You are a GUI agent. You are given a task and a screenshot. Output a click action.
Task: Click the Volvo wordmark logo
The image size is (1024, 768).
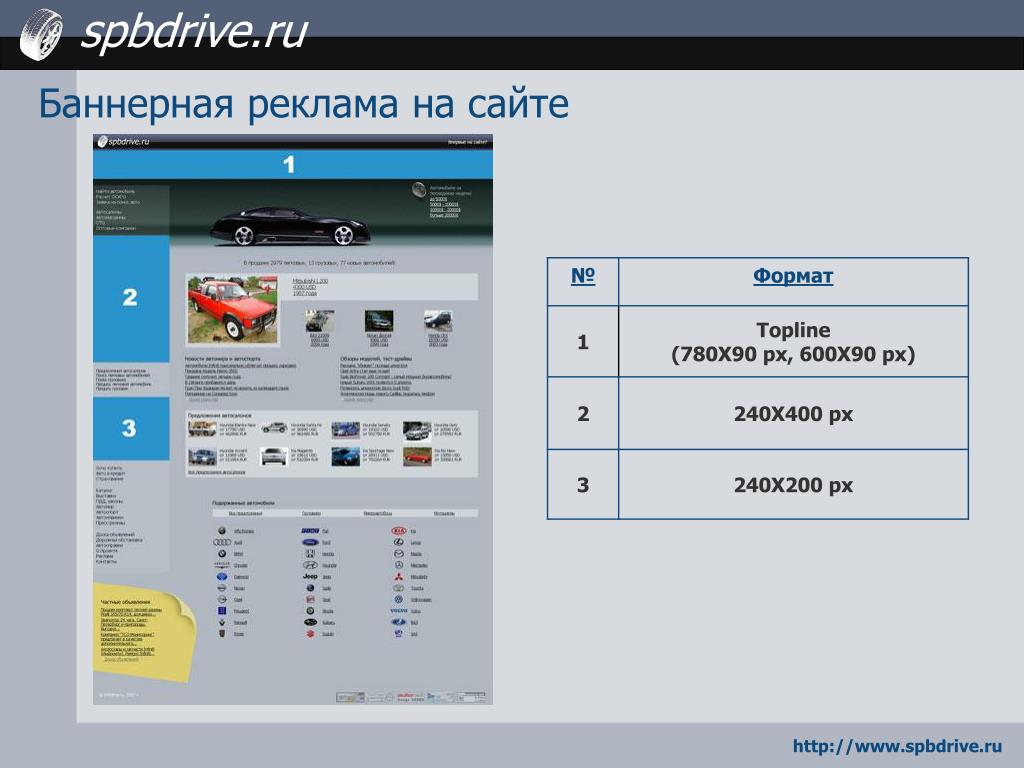398,611
